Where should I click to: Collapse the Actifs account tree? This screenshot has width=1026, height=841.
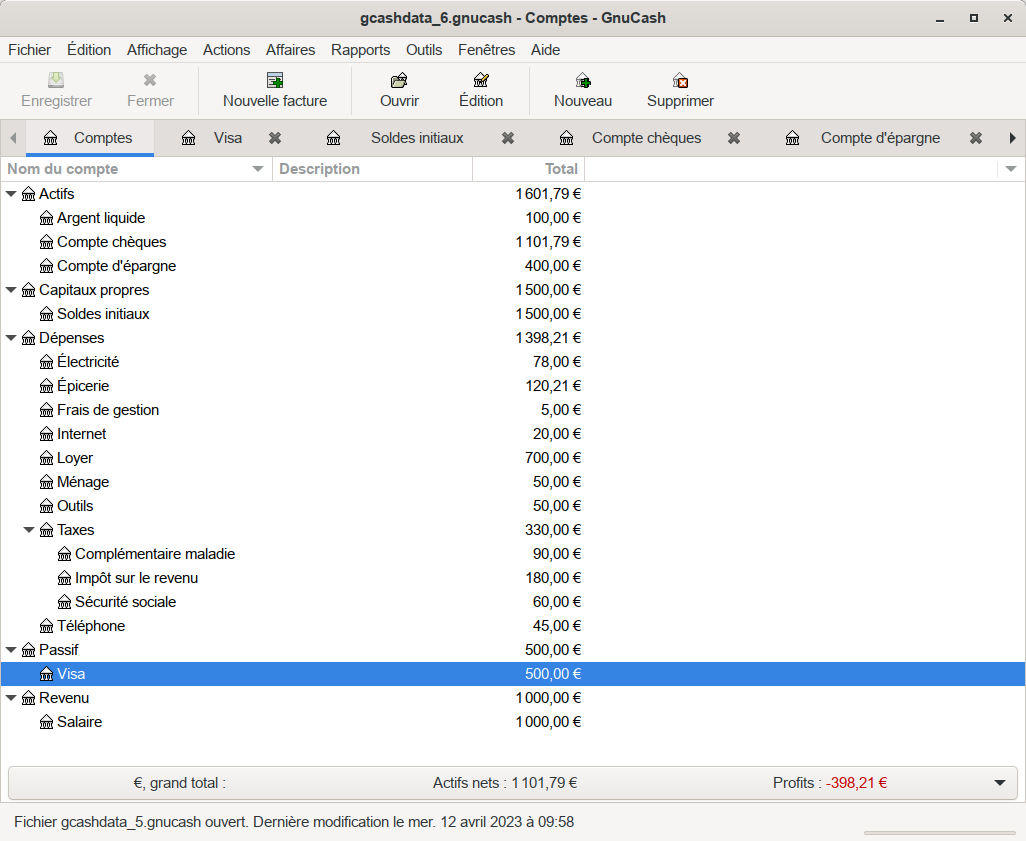(x=12, y=194)
